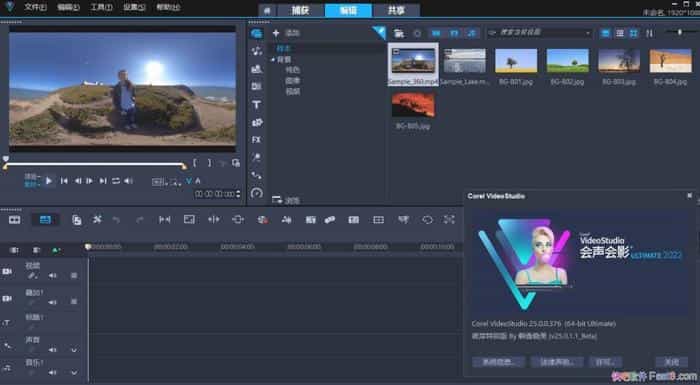
Task: Open the Overlays/Graphics library icon
Action: click(x=256, y=122)
